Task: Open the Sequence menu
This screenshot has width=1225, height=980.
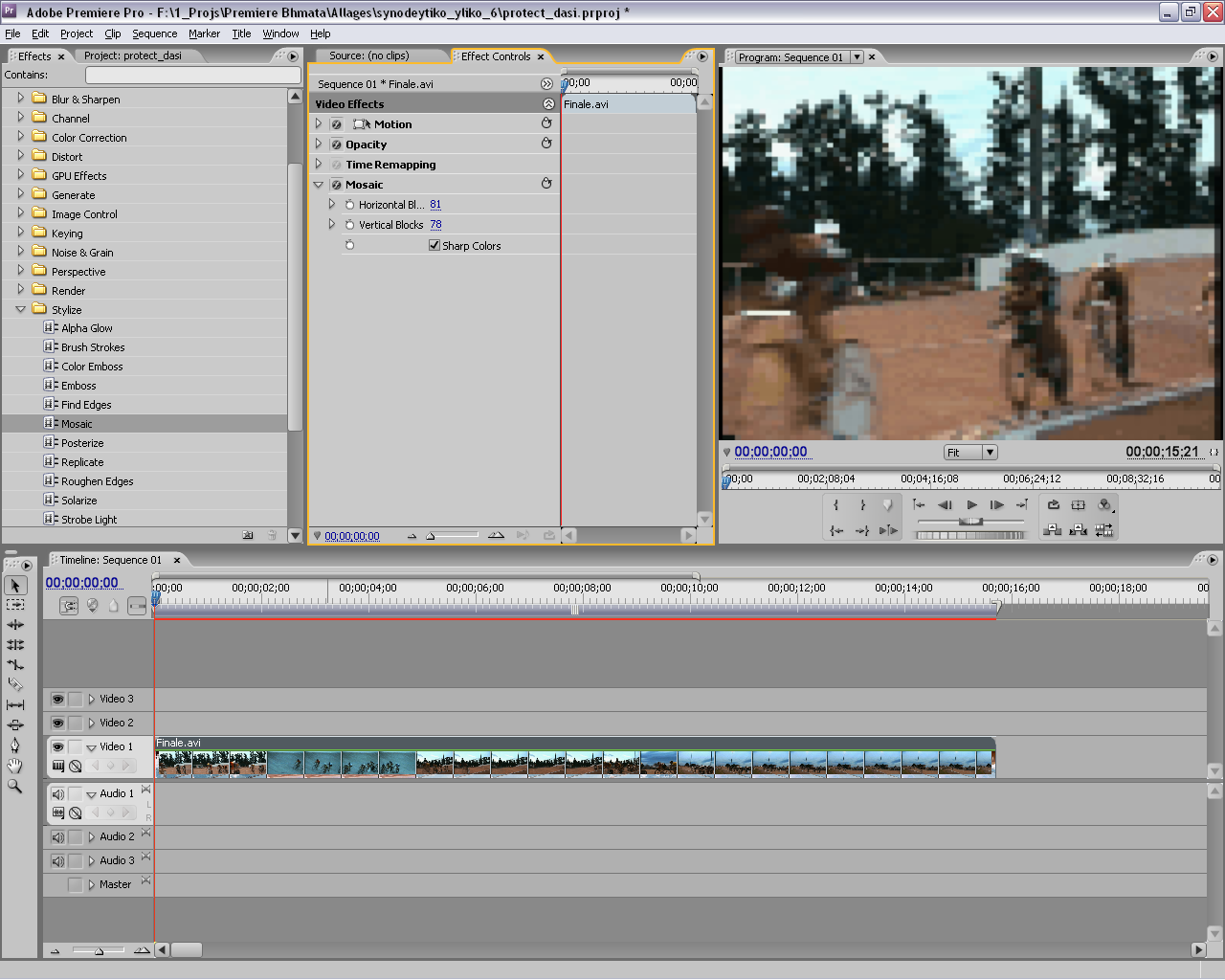Action: pyautogui.click(x=154, y=33)
